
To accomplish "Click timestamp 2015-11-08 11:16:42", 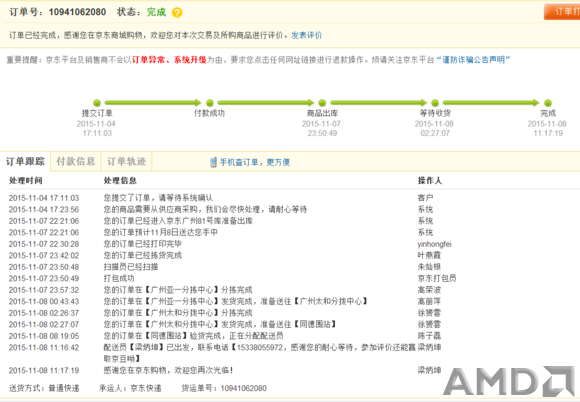I will 44,347.
